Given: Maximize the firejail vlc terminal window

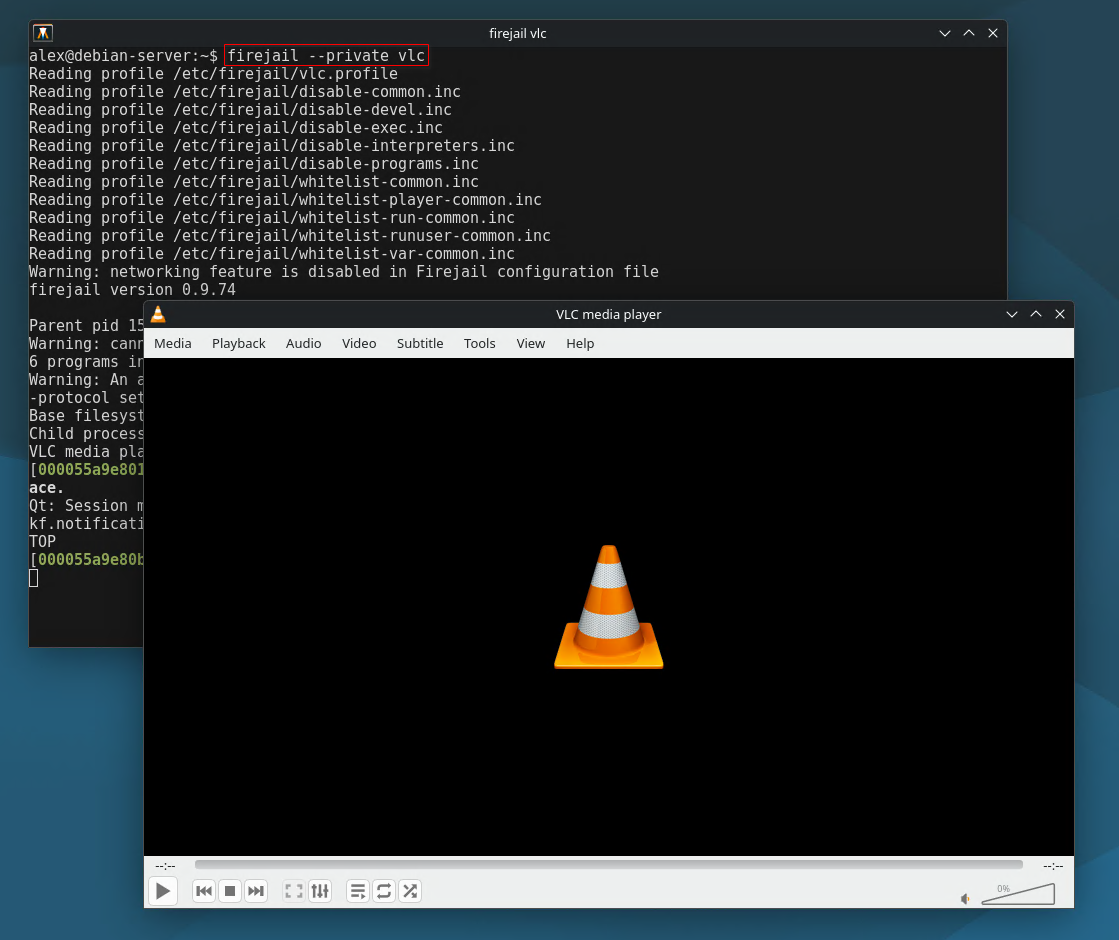Looking at the screenshot, I should tap(969, 33).
